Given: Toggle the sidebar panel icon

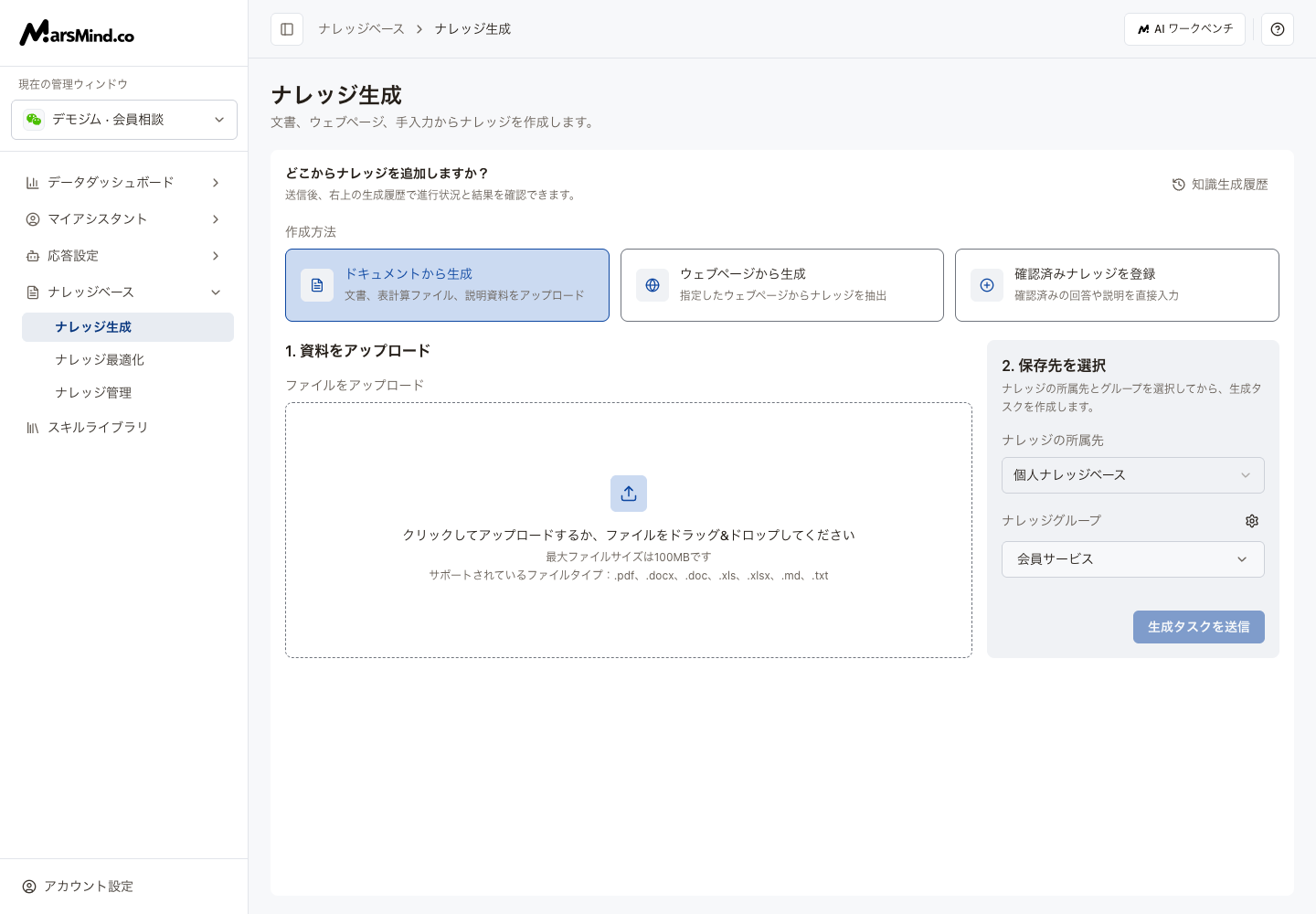Looking at the screenshot, I should point(287,29).
